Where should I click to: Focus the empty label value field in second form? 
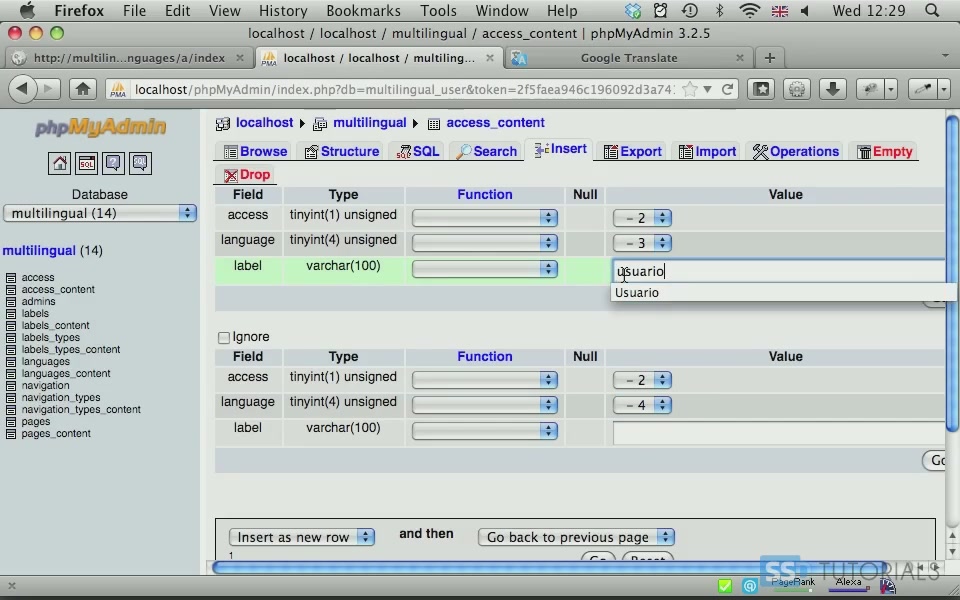point(778,433)
